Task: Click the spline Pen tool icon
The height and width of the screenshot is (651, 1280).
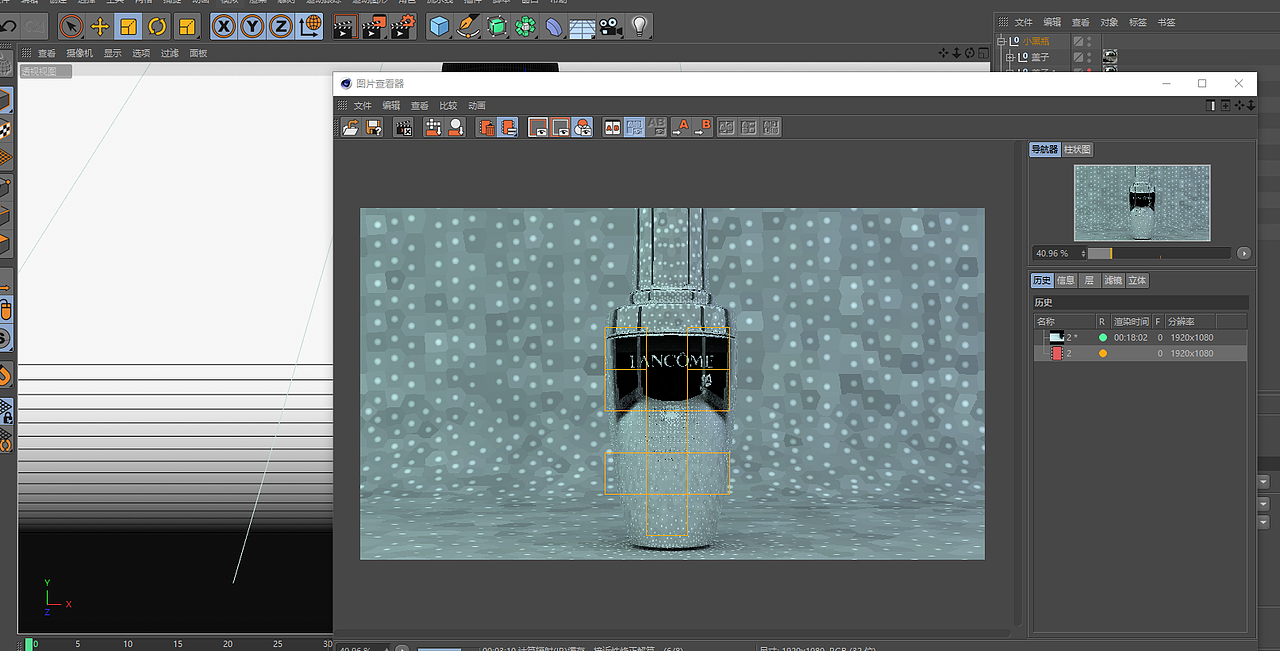Action: pos(468,26)
